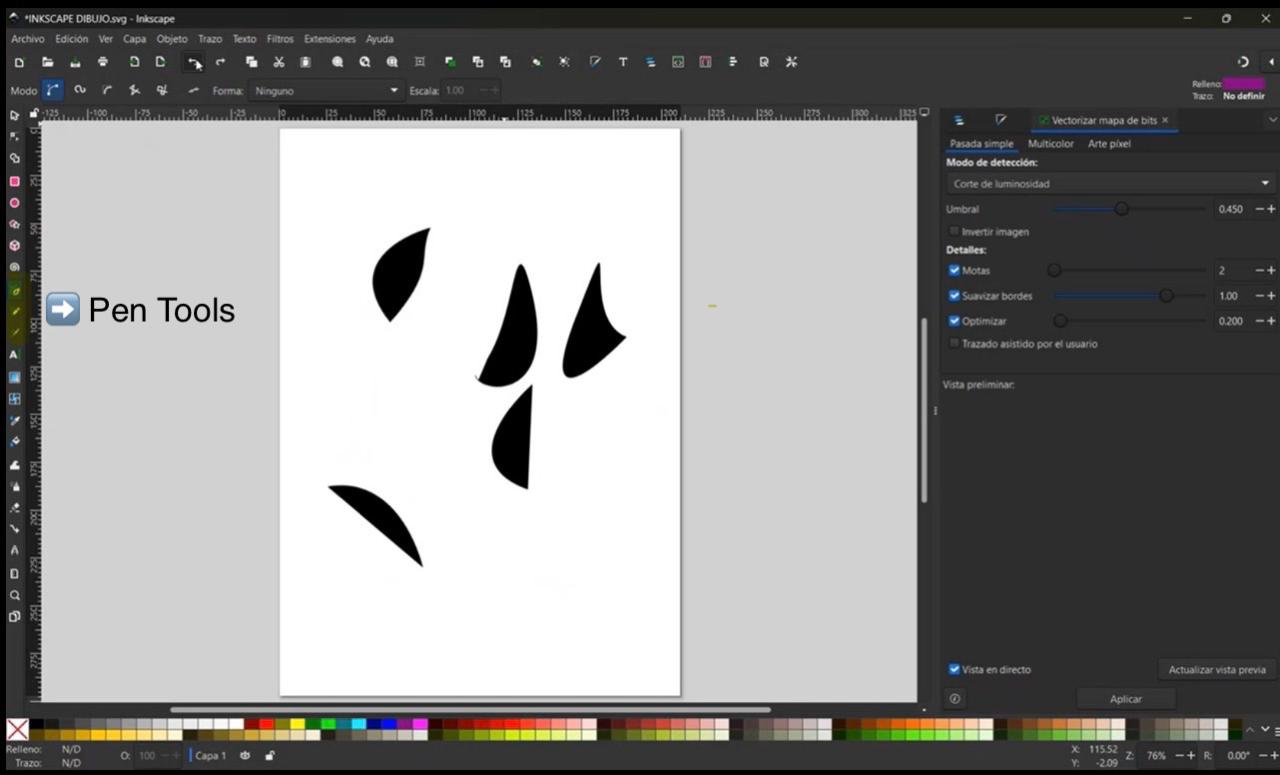
Task: Click the New document icon
Action: (x=19, y=62)
